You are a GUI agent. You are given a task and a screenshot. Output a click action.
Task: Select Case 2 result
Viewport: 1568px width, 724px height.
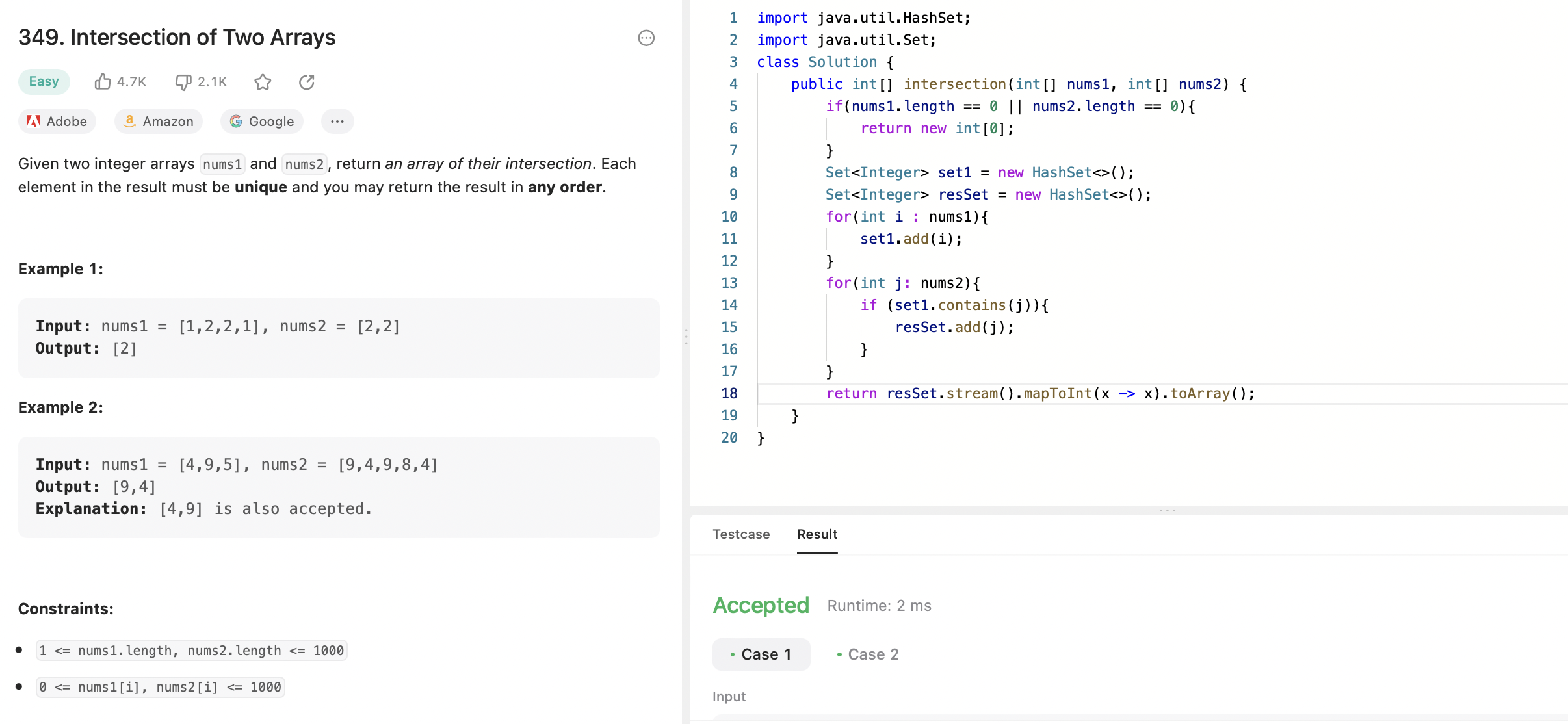[868, 654]
